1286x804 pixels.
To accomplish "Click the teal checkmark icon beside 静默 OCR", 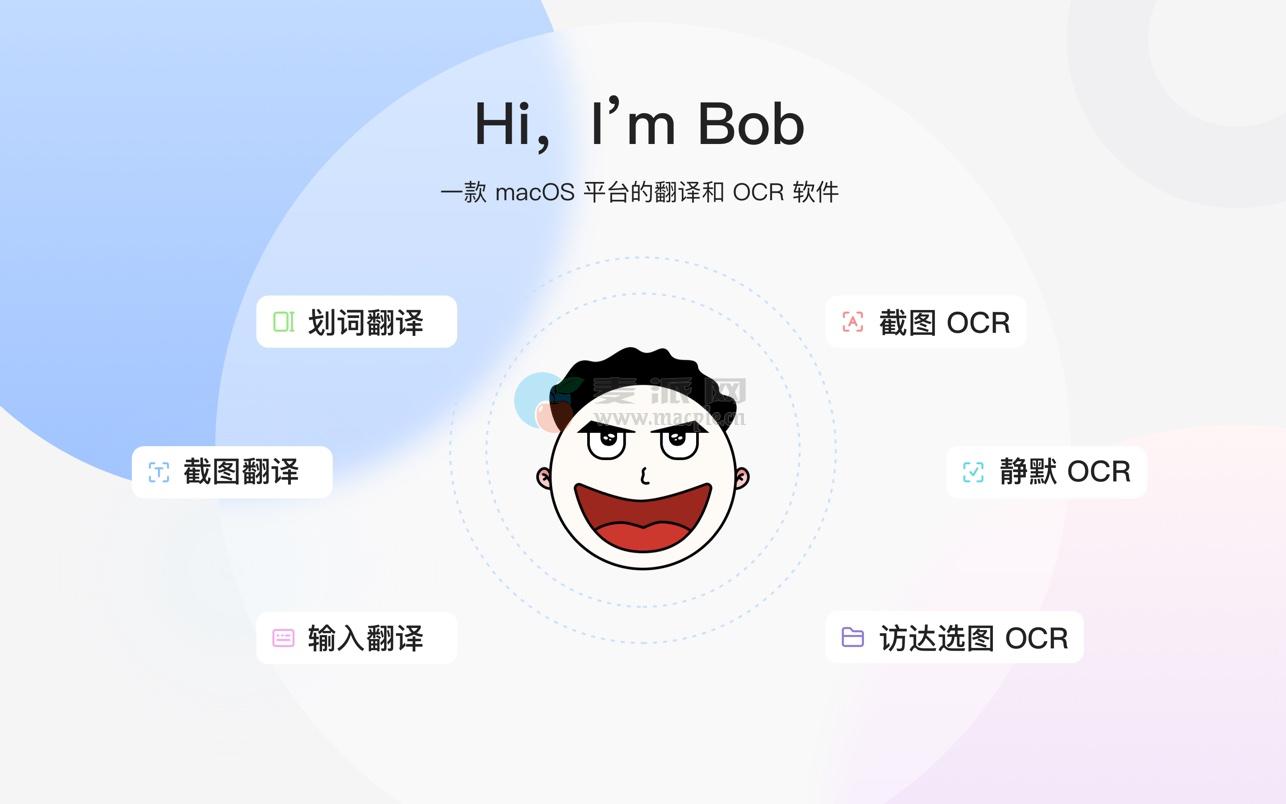I will 973,472.
